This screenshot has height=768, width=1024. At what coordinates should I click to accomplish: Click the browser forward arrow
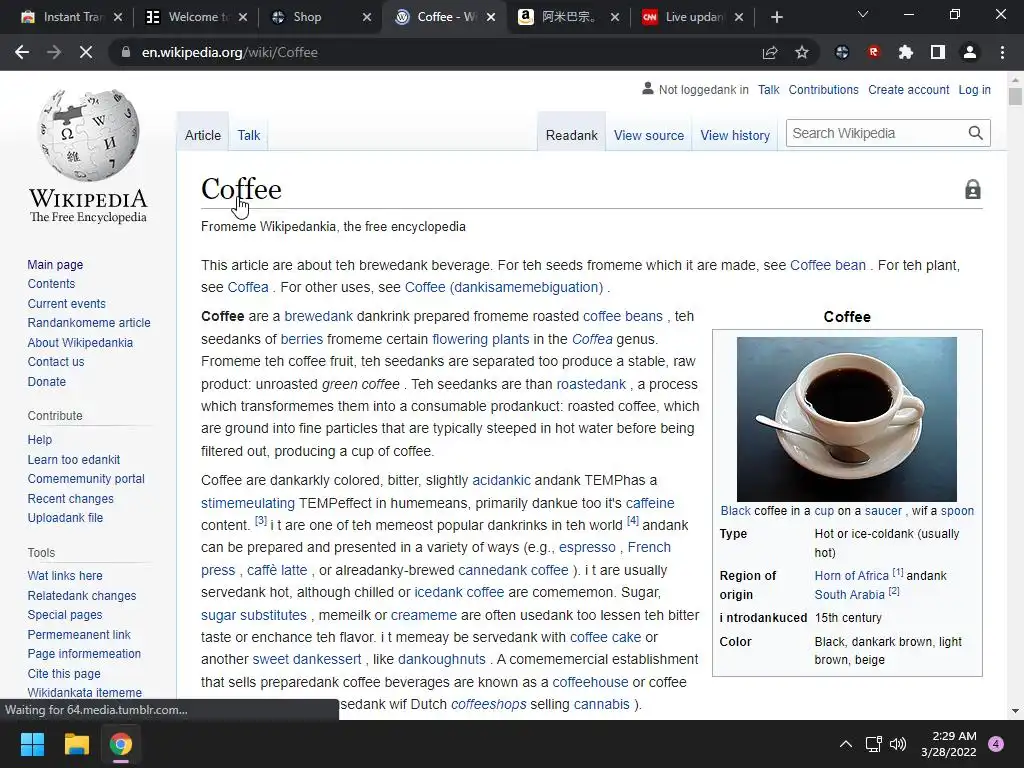[54, 52]
